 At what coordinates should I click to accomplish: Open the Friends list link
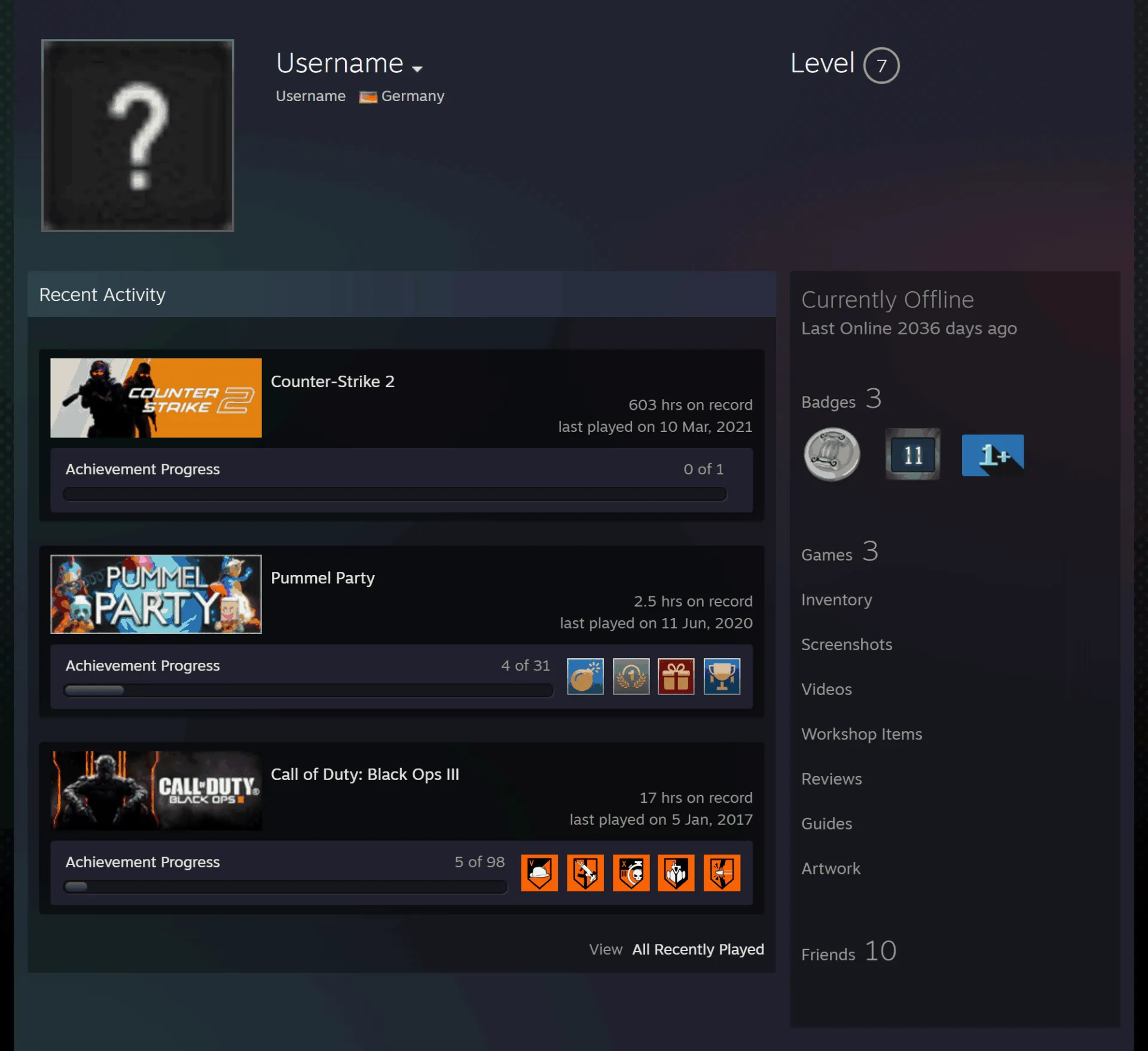(x=848, y=952)
